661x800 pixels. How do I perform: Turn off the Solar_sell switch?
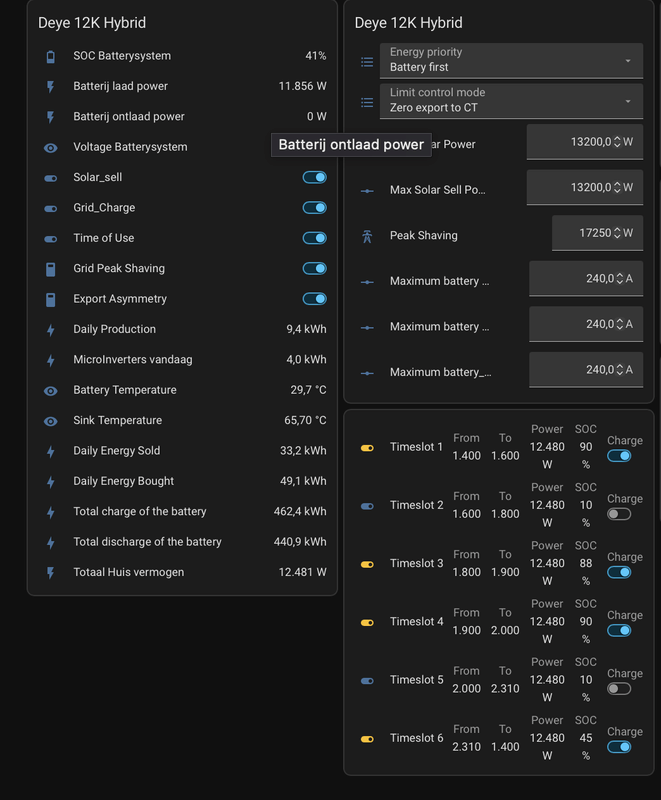click(x=315, y=177)
